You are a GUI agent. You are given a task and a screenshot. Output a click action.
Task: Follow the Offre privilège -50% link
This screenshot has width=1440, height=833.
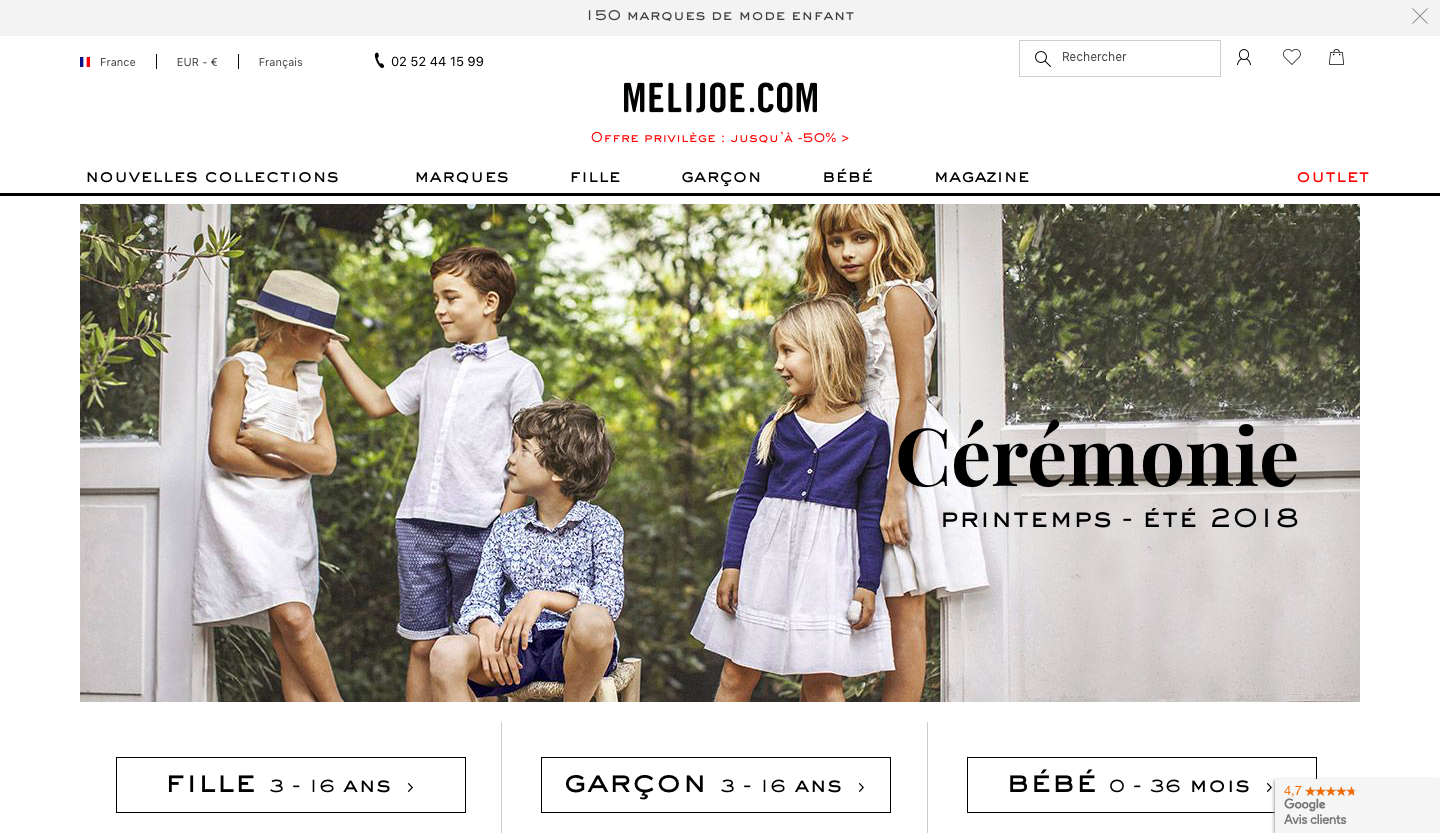coord(720,138)
